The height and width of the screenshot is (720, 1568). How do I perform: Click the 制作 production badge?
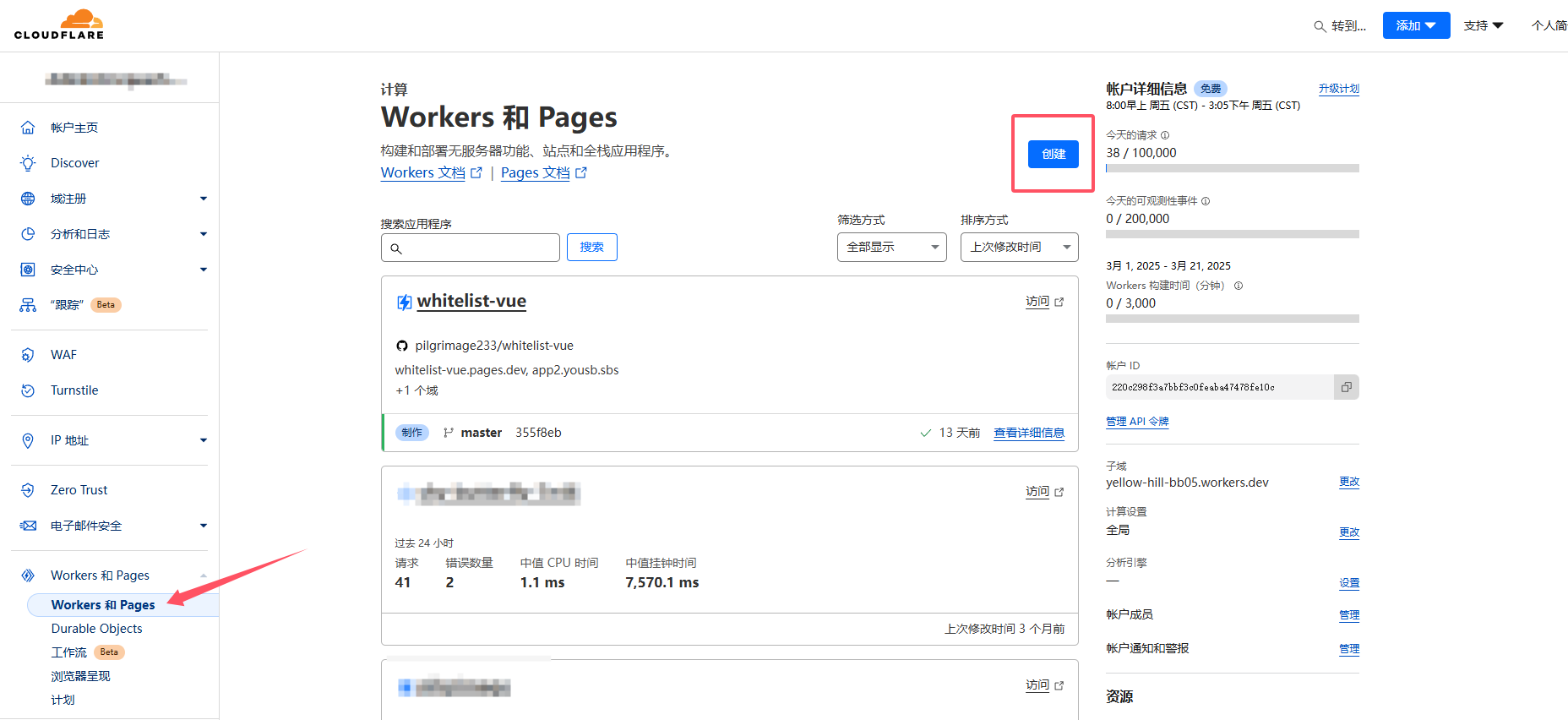click(x=412, y=433)
